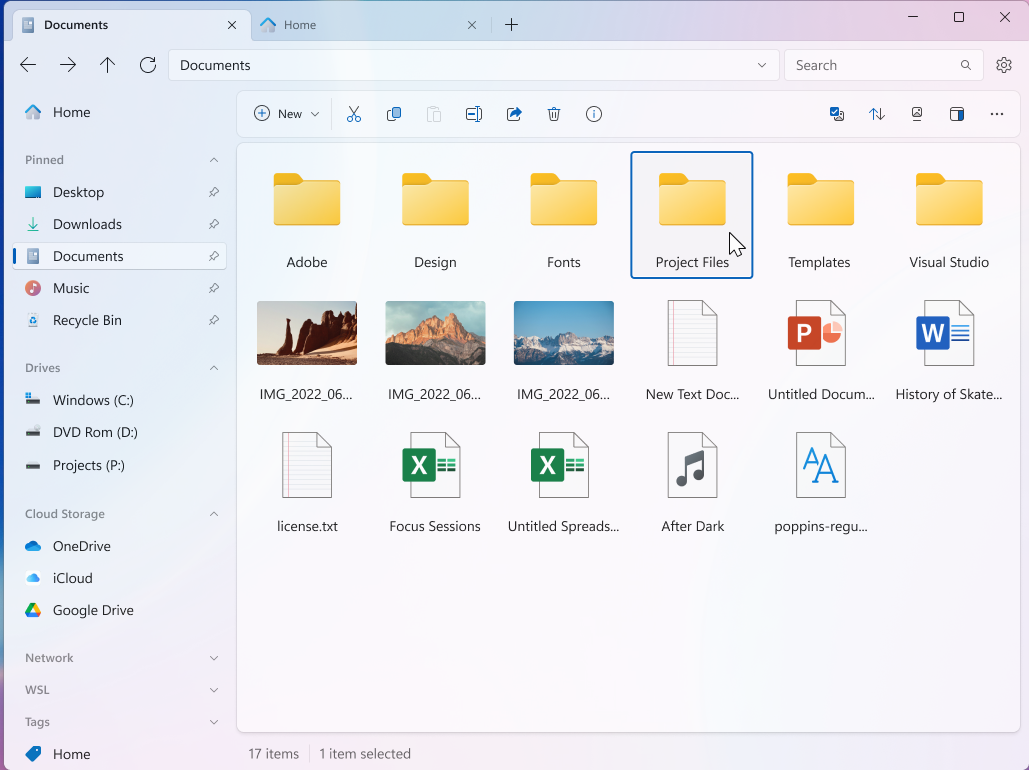
Task: Select the After Dark audio file
Action: (692, 480)
